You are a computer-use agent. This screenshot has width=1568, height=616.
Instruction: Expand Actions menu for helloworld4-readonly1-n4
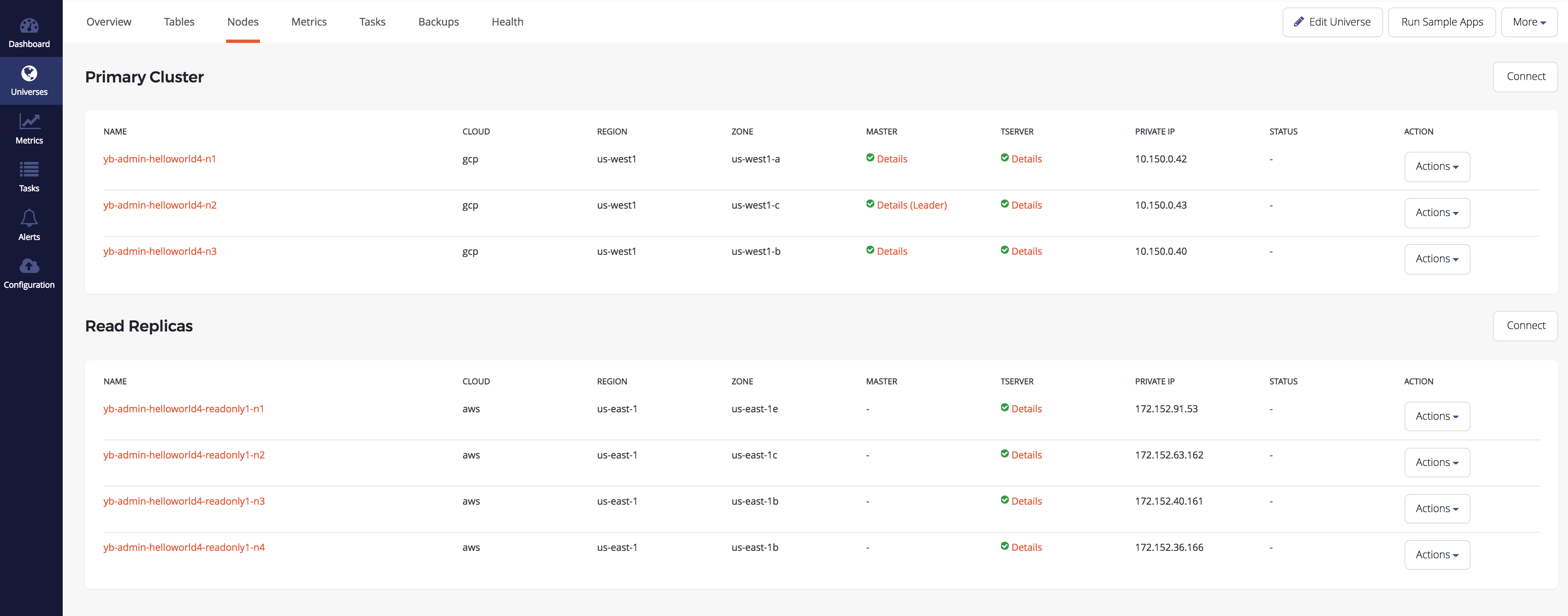(1437, 554)
